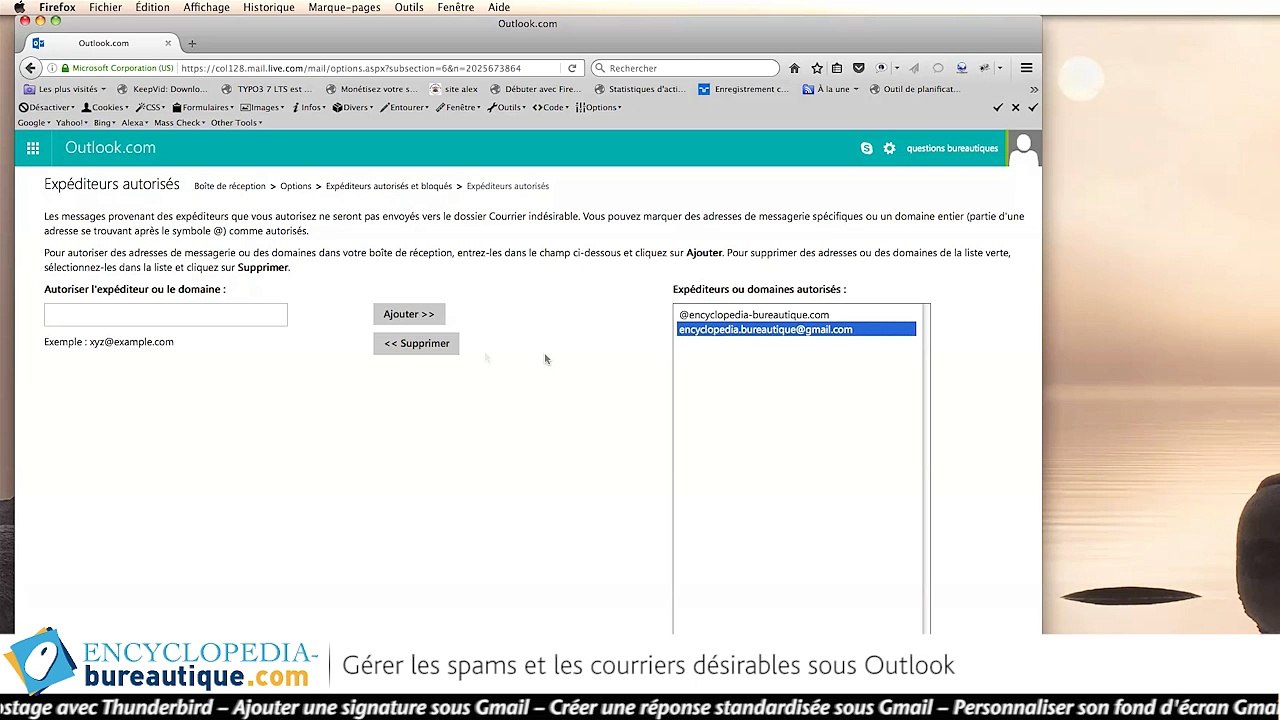Open the Google SEO toolbar dropdown
The image size is (1280, 720).
(x=33, y=123)
